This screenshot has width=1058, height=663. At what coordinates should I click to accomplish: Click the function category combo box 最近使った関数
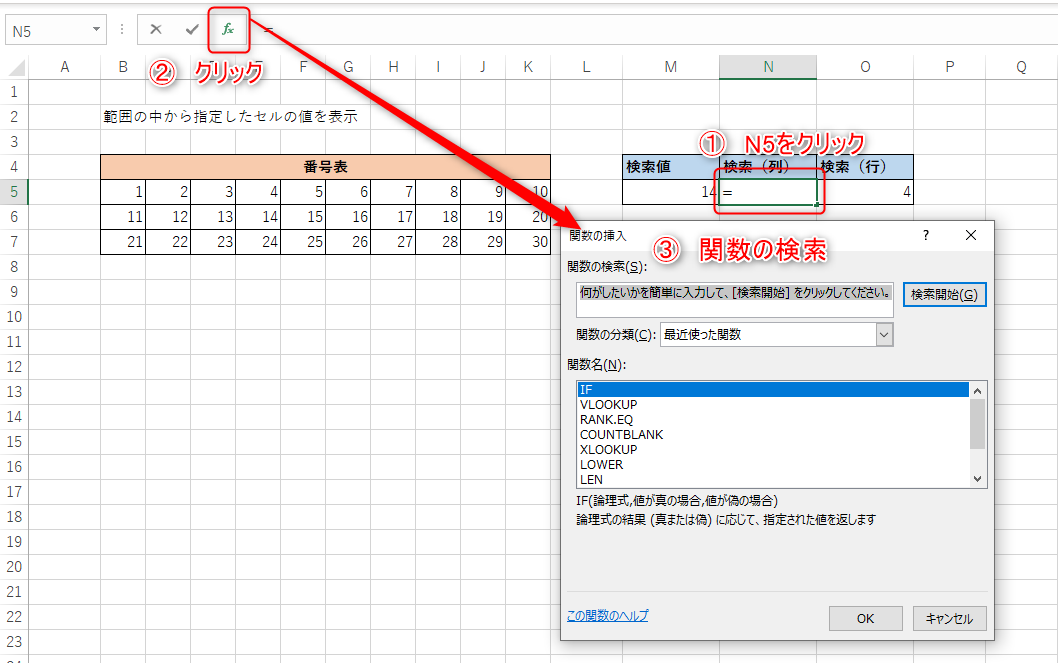click(776, 335)
